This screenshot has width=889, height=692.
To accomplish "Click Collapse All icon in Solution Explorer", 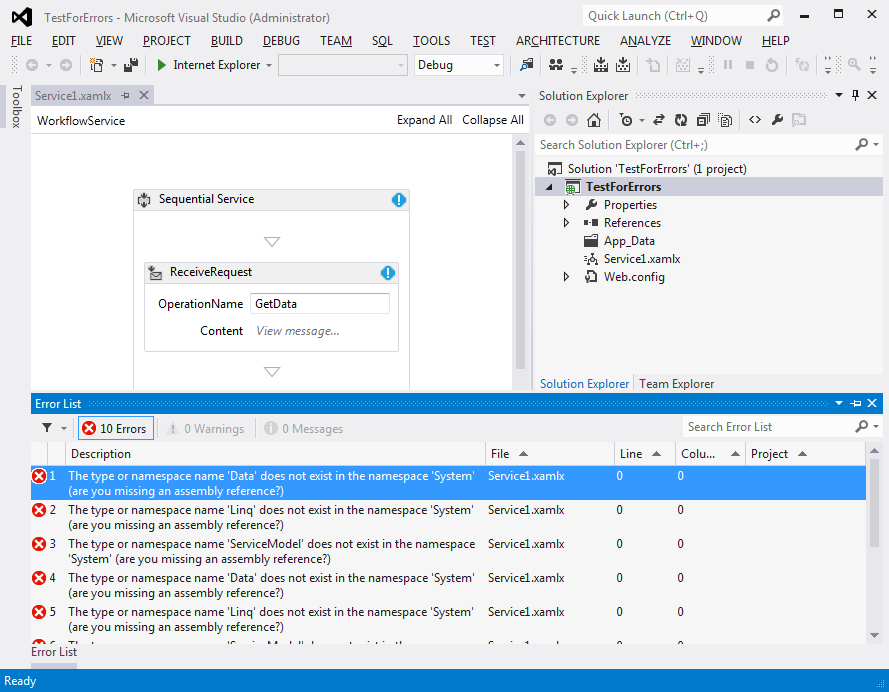I will 703,120.
